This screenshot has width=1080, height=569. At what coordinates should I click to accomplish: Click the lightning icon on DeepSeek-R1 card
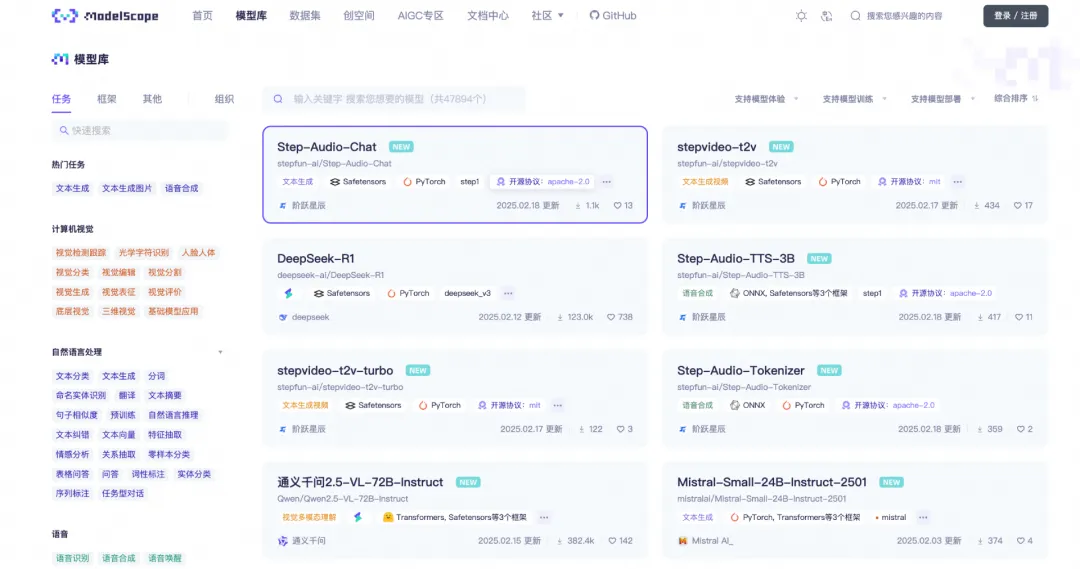point(289,293)
